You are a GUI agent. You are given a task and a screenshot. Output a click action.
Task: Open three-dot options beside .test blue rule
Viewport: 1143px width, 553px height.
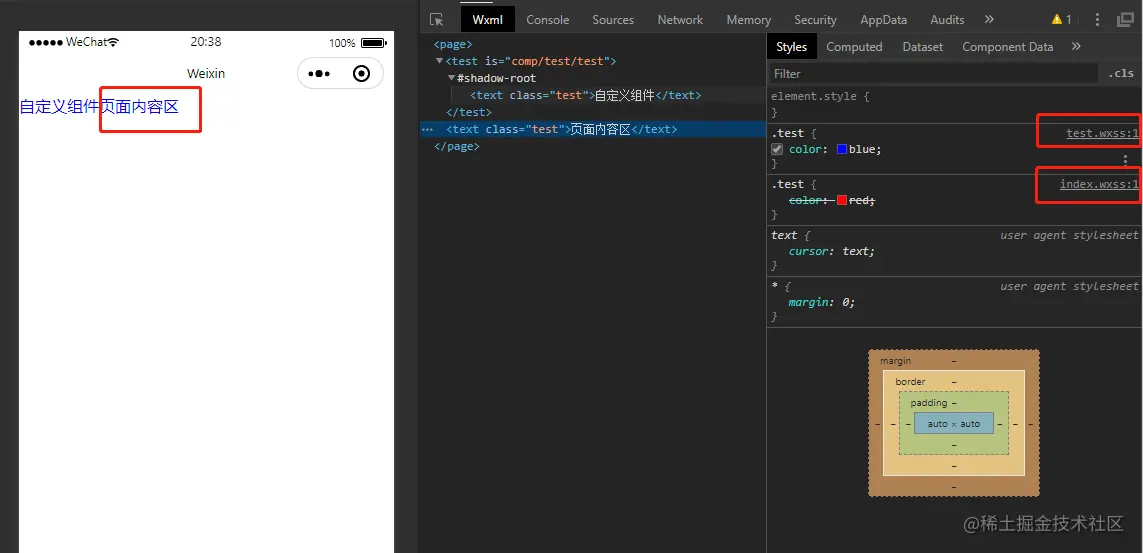pyautogui.click(x=1125, y=160)
